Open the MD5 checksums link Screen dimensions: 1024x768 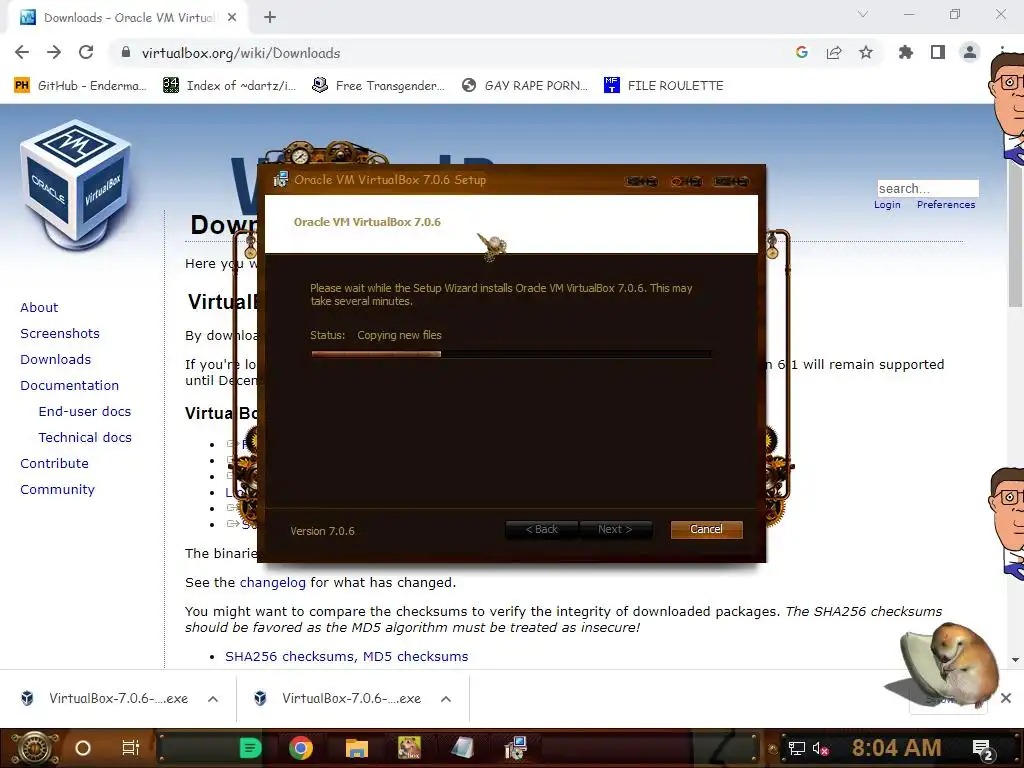tap(415, 656)
